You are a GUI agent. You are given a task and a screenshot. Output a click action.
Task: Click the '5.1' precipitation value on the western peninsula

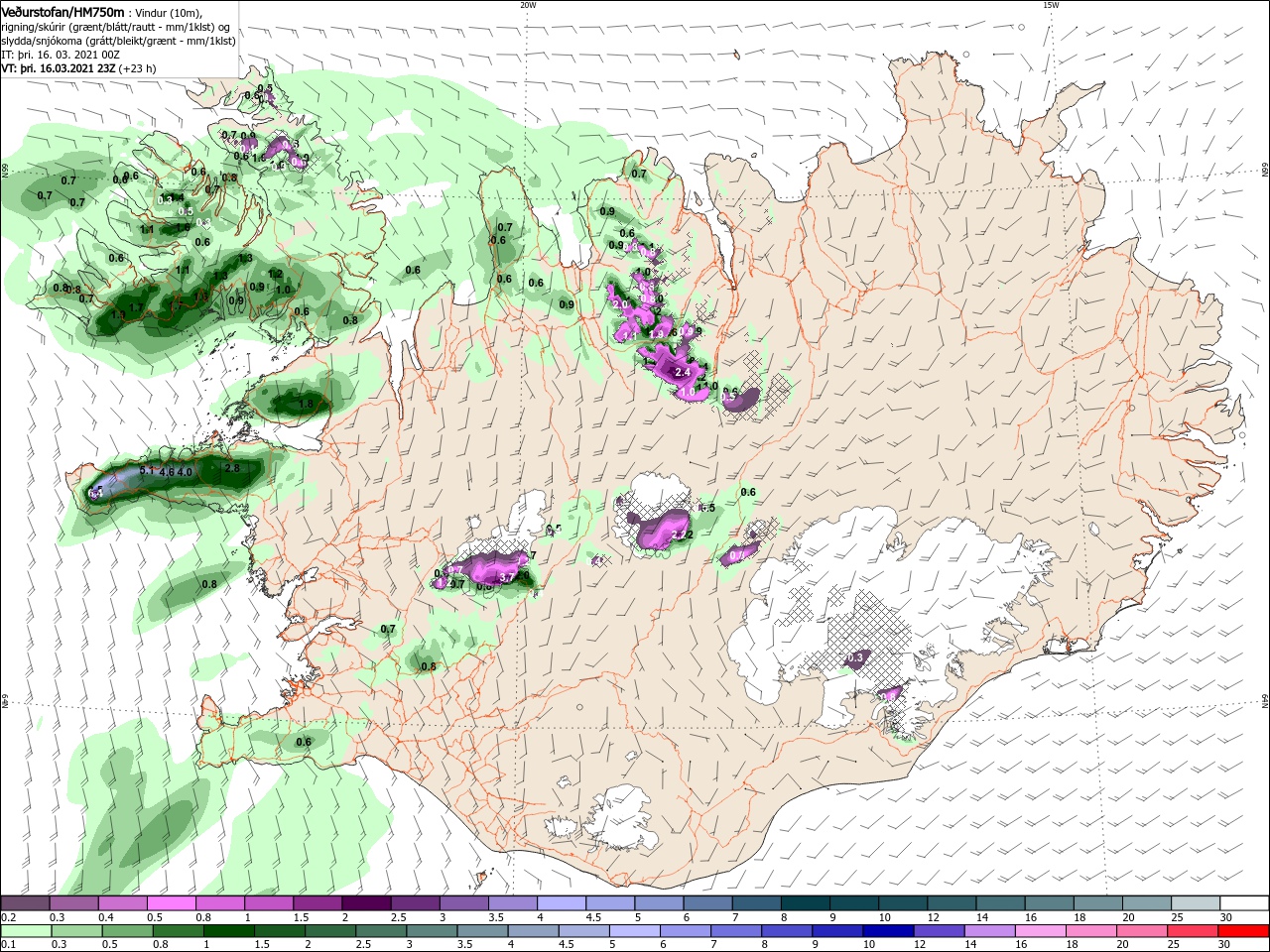(147, 470)
